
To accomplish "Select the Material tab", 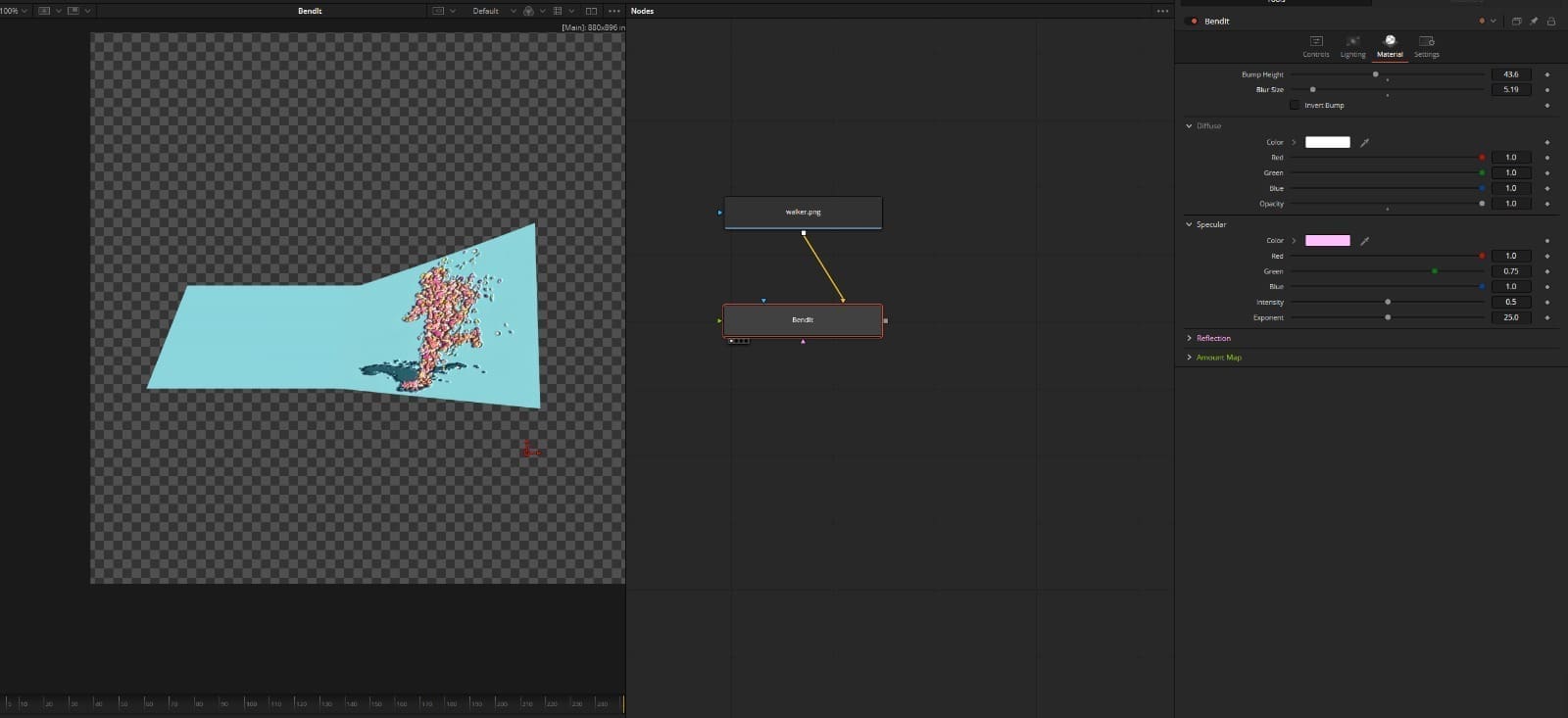I will tap(1390, 46).
